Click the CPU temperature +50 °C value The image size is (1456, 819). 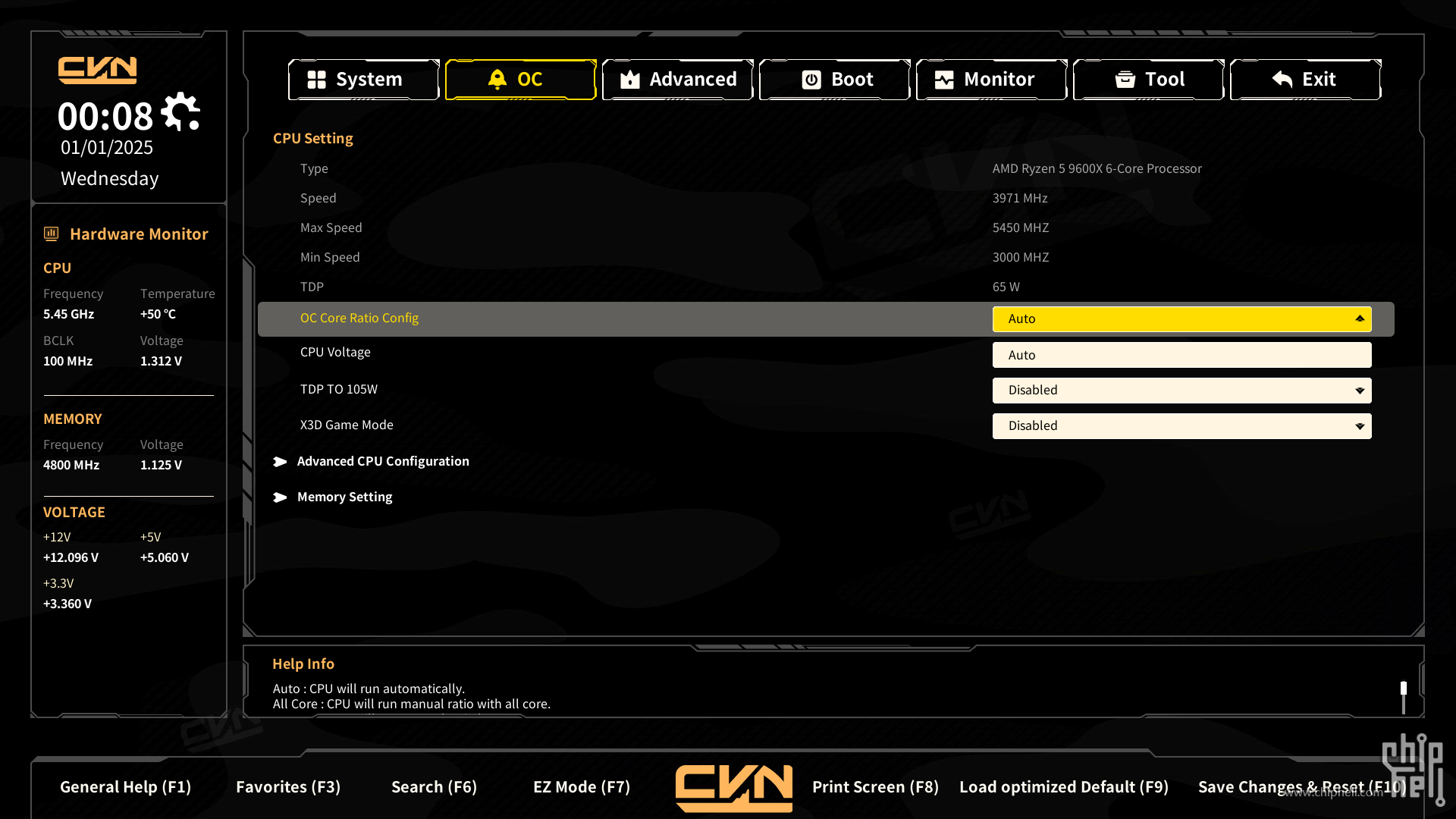pos(158,315)
